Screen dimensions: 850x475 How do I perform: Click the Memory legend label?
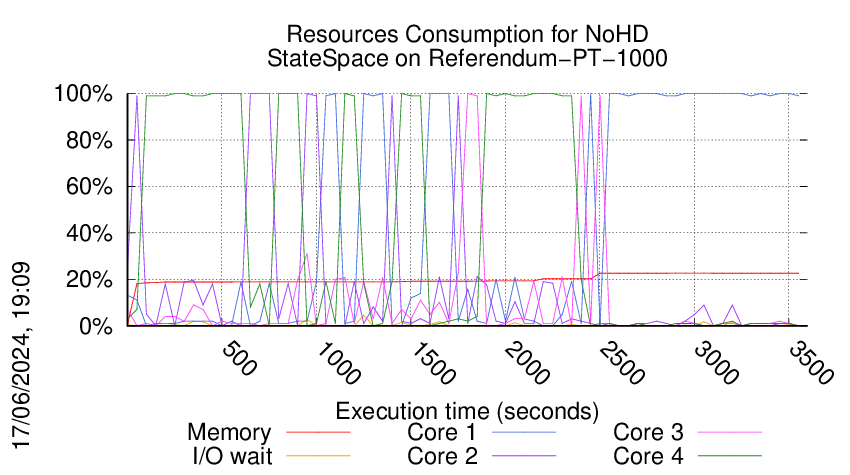(229, 433)
